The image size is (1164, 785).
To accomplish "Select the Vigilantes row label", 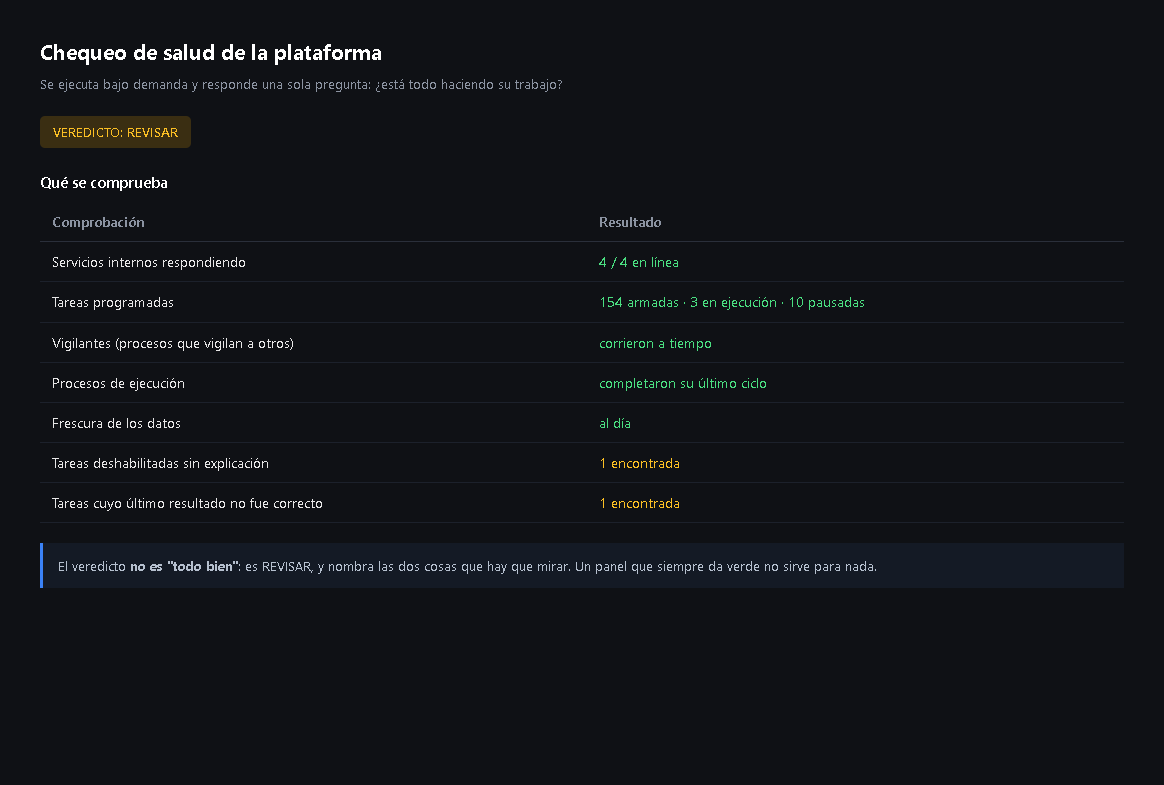I will tap(173, 343).
